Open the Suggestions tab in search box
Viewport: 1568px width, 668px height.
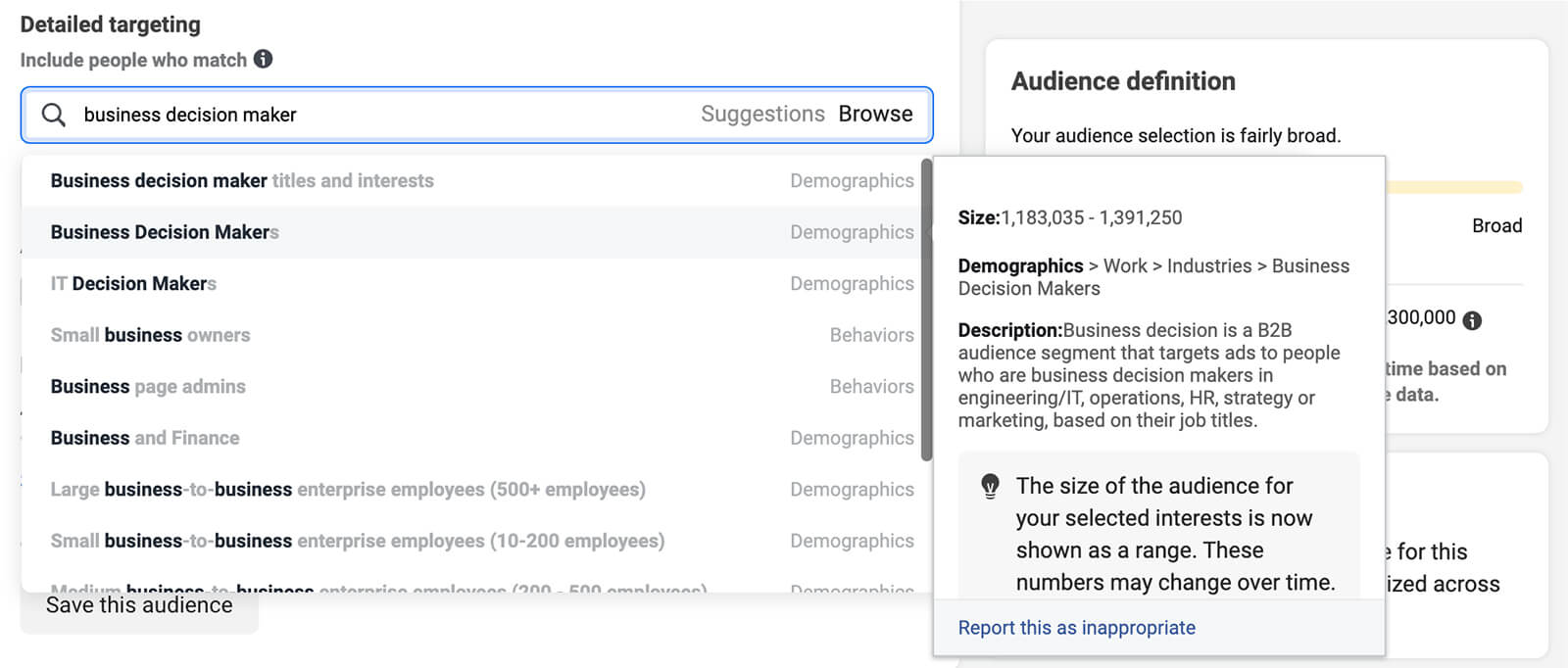(762, 115)
